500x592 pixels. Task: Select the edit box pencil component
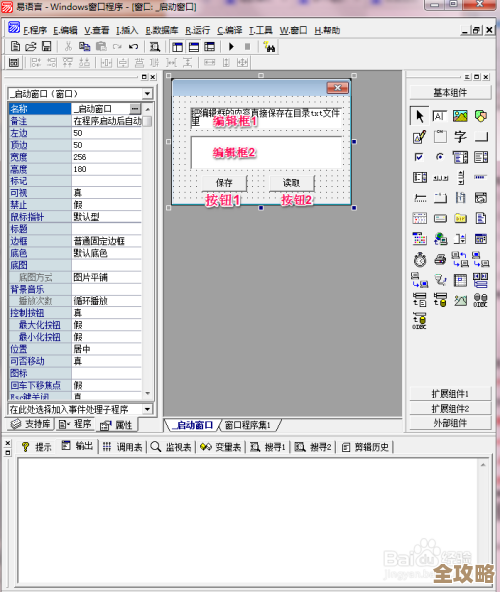pos(420,137)
